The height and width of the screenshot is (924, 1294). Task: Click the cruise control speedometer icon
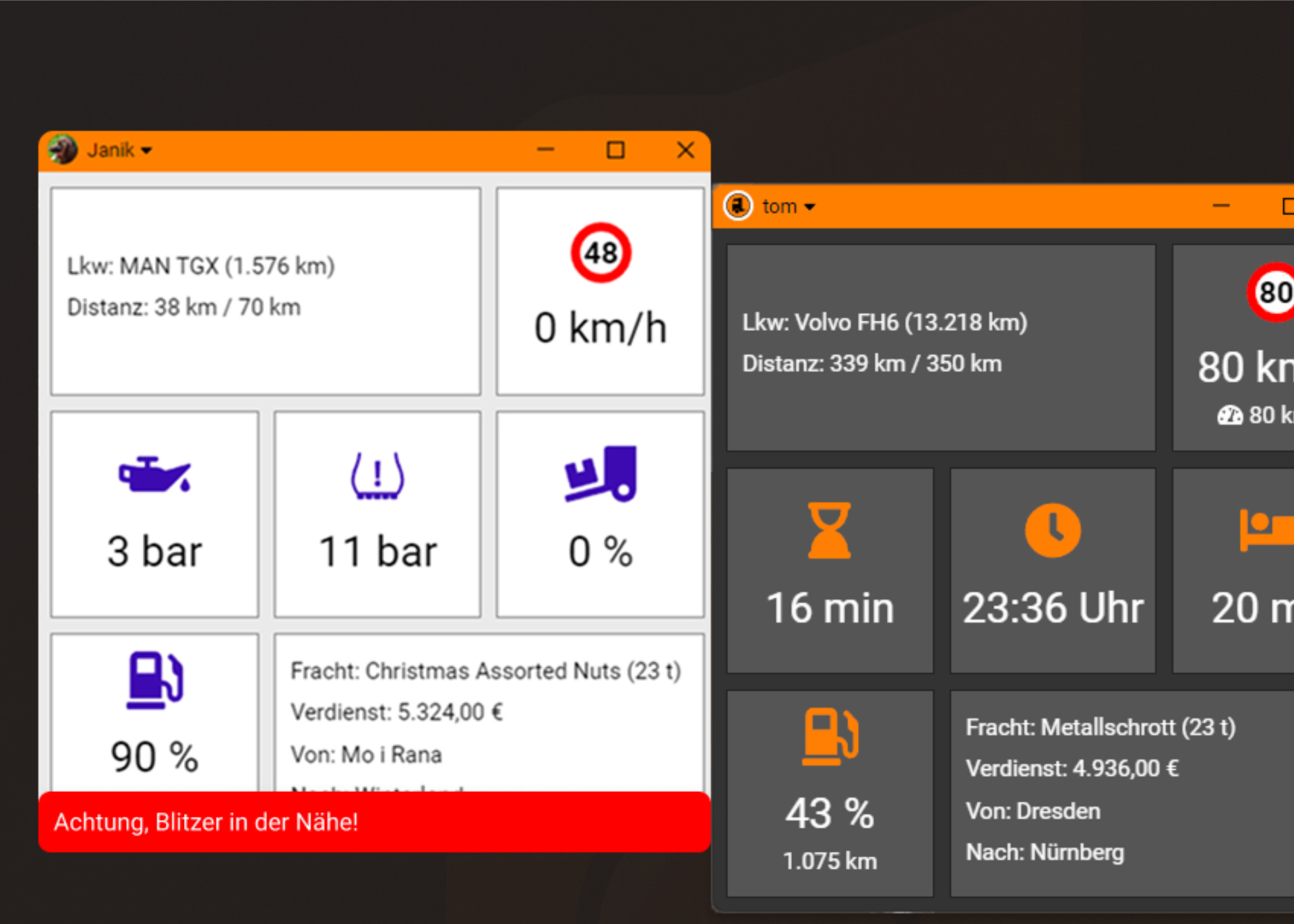click(1230, 415)
